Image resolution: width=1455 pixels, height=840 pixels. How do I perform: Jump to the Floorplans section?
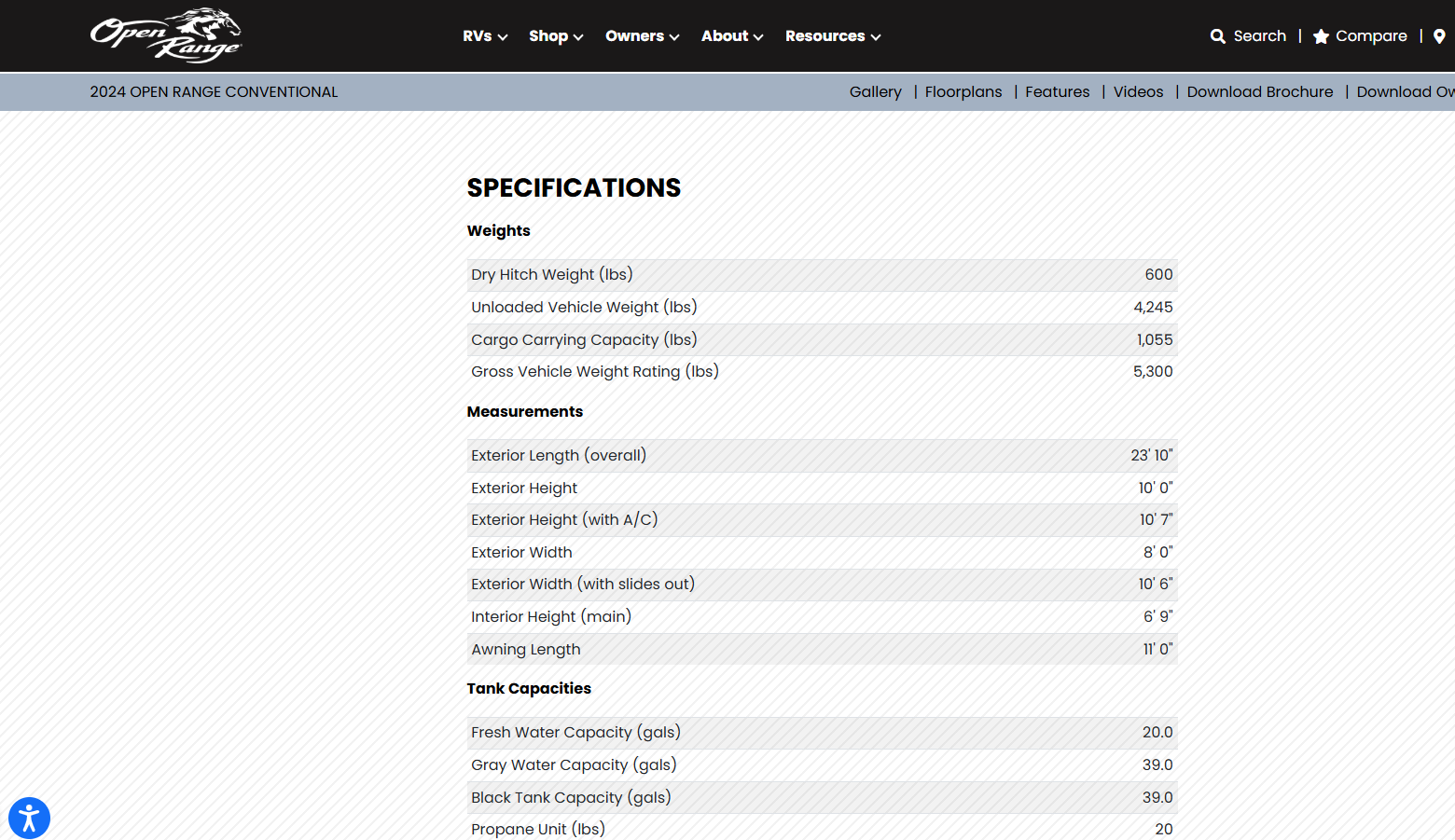pyautogui.click(x=963, y=91)
